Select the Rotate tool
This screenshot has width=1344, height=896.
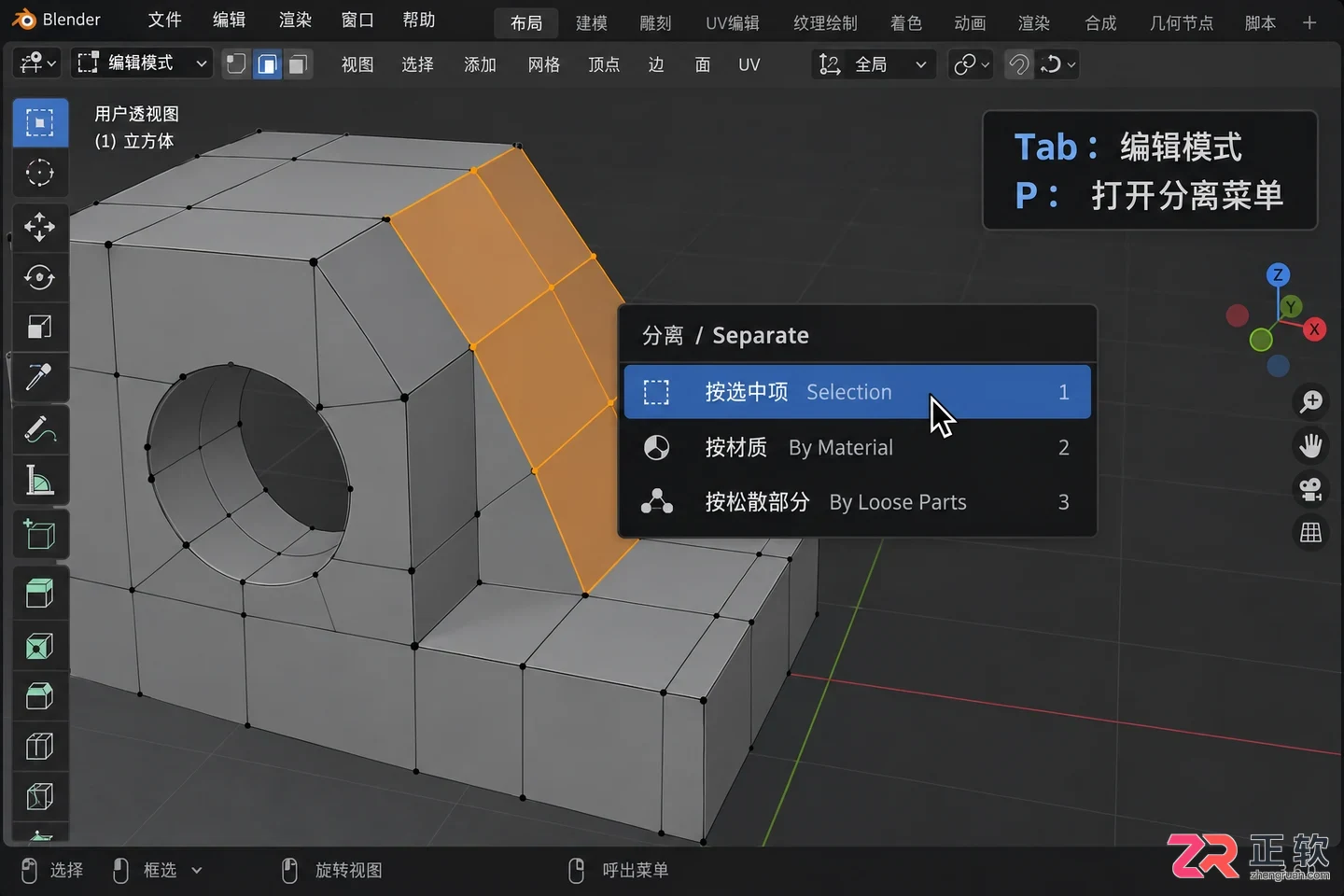[x=40, y=277]
